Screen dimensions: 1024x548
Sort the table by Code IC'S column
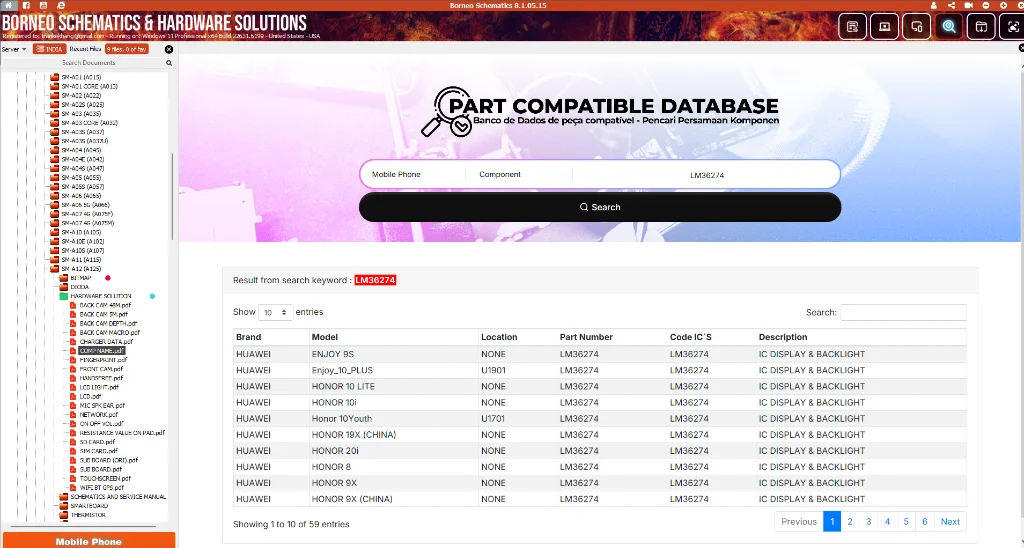coord(711,337)
